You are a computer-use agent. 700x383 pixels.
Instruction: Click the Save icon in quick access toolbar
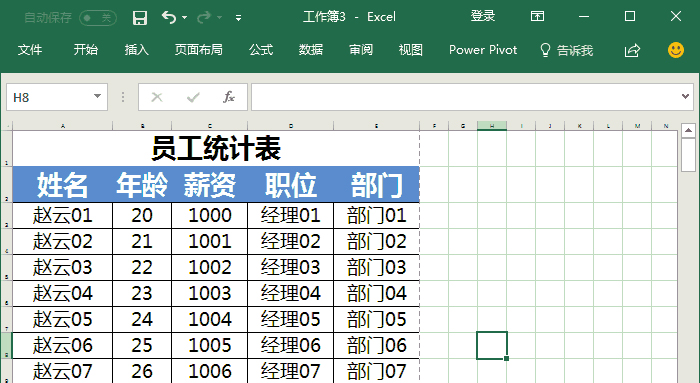coord(140,18)
